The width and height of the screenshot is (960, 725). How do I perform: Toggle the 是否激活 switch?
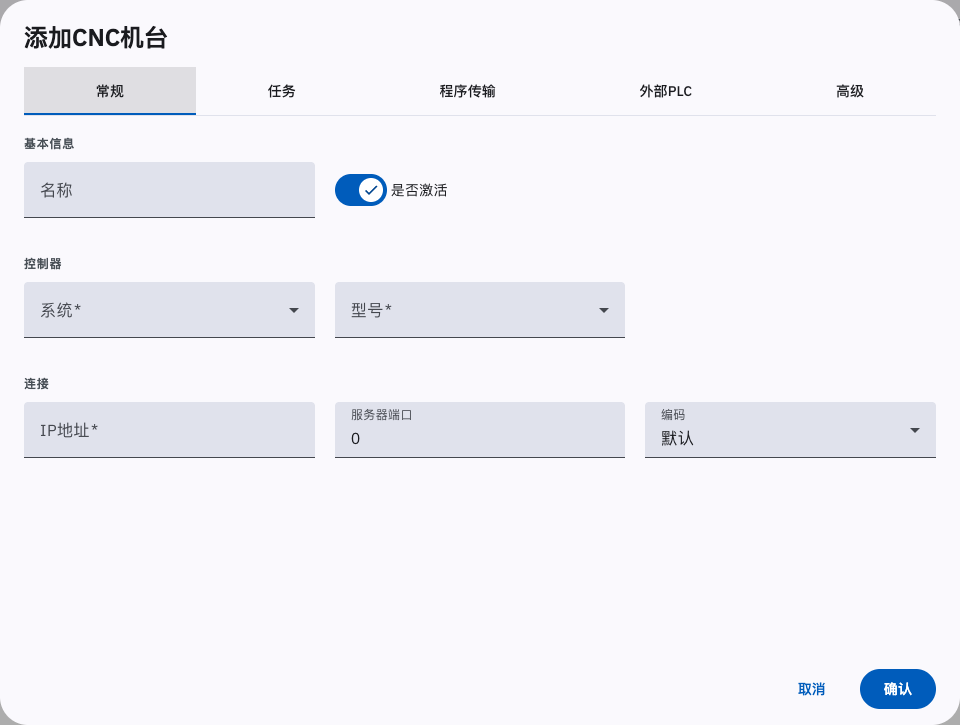coord(361,190)
